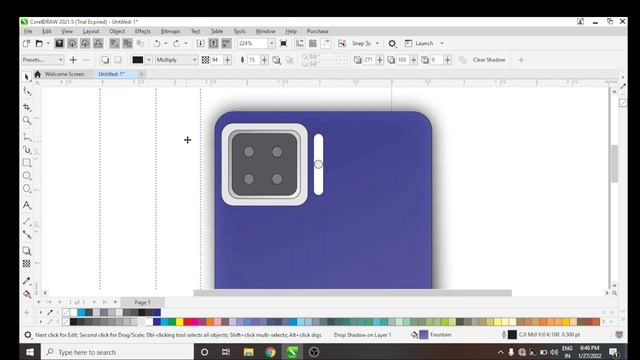Open the zoom level 224% dropdown
This screenshot has width=640, height=360.
pos(272,43)
